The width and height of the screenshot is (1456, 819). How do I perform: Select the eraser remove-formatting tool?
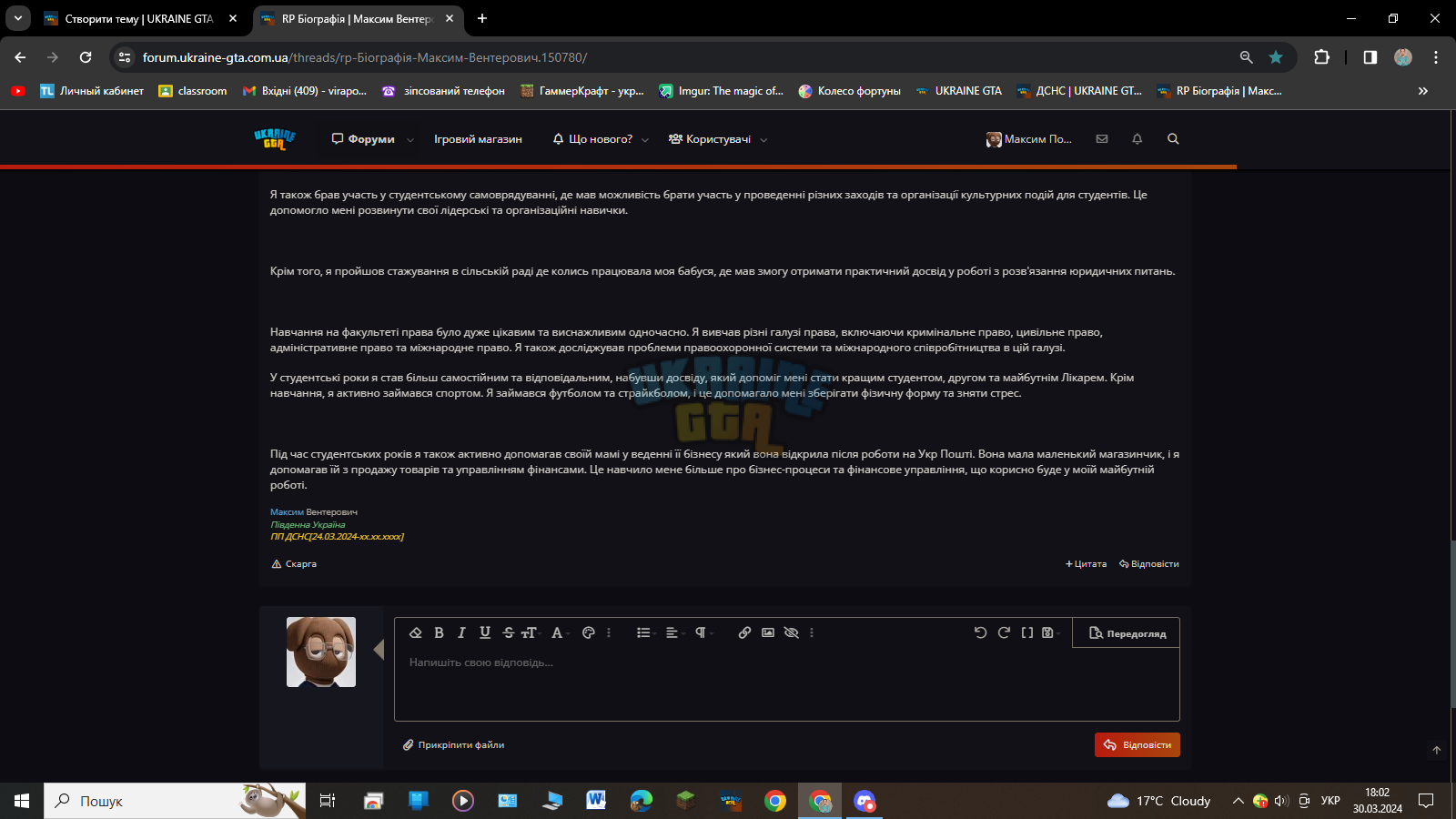415,632
